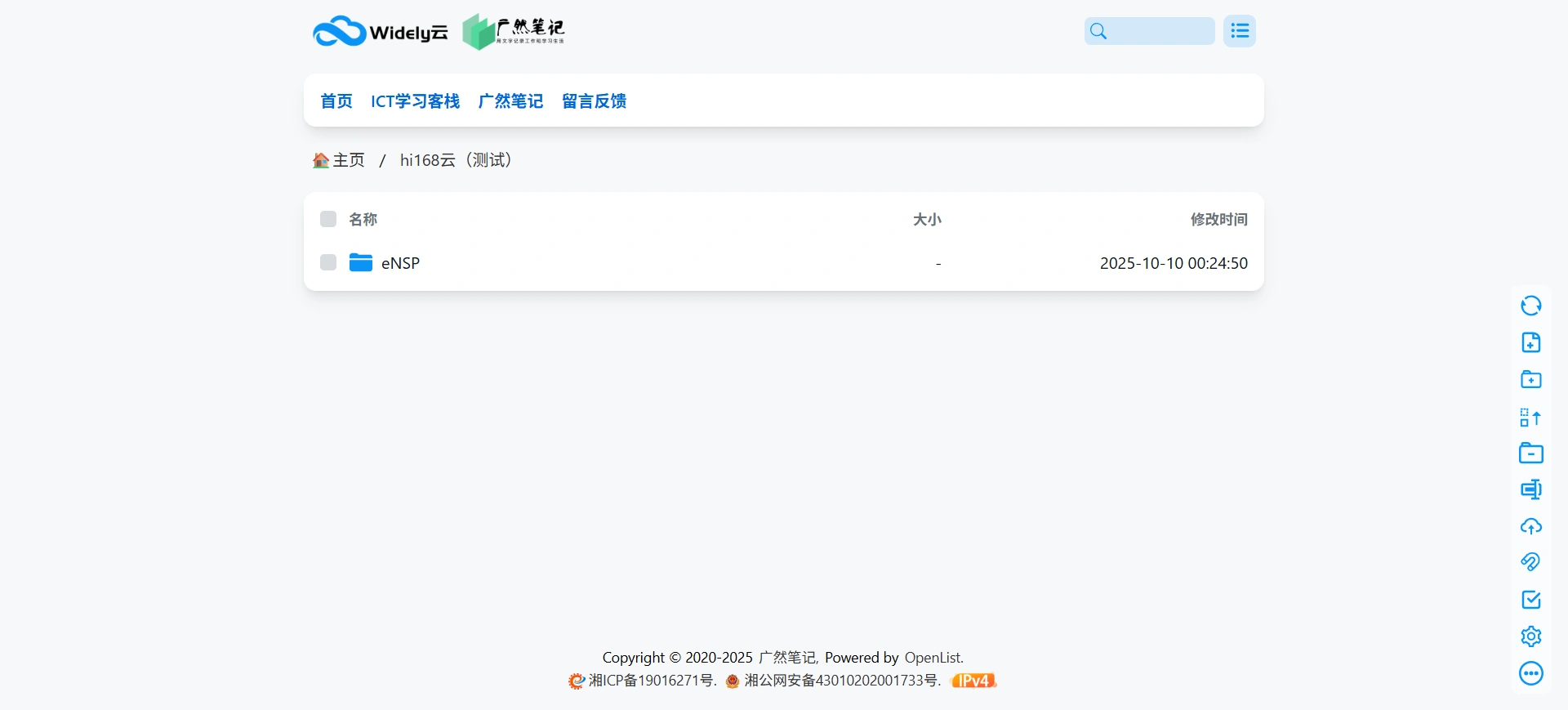1568x710 pixels.
Task: Click the refresh icon in the sidebar
Action: [1530, 306]
